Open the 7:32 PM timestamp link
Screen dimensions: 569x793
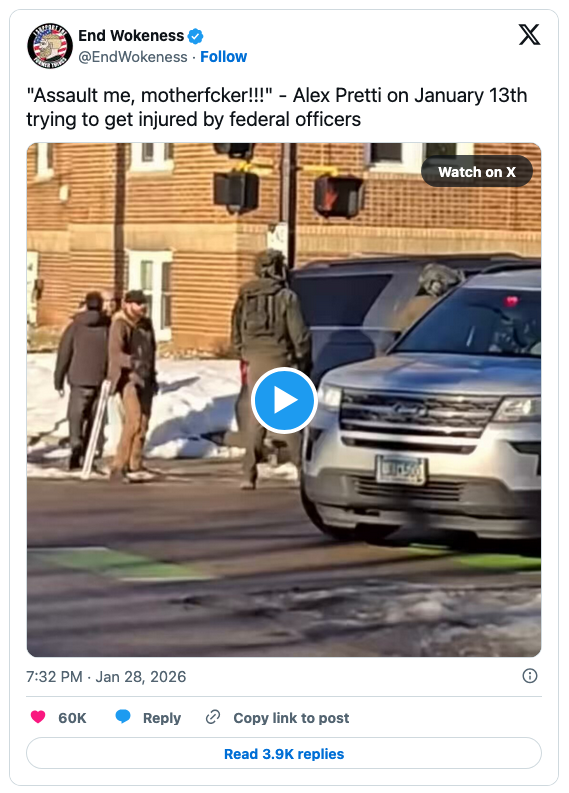click(x=54, y=677)
